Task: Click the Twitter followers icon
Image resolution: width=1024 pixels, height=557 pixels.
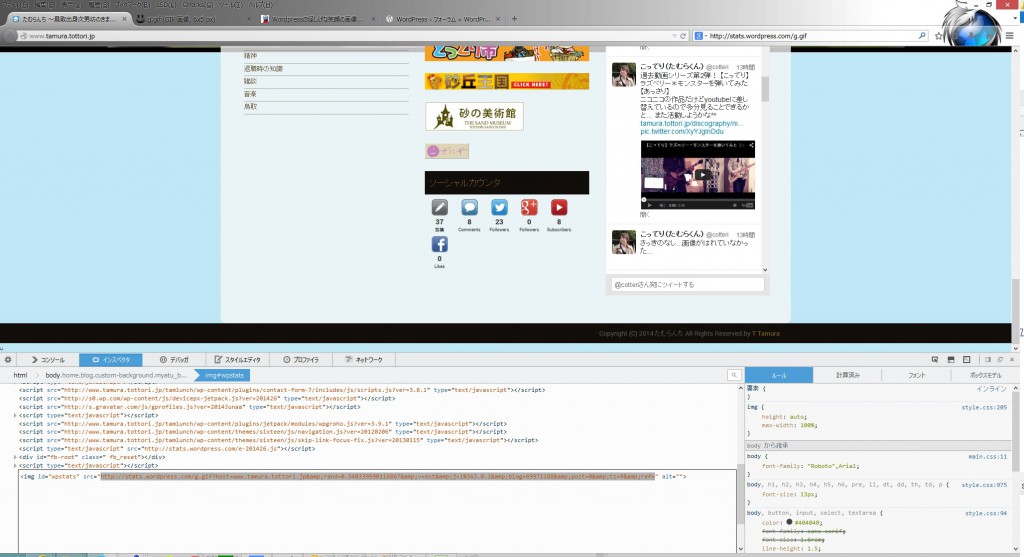Action: click(499, 208)
